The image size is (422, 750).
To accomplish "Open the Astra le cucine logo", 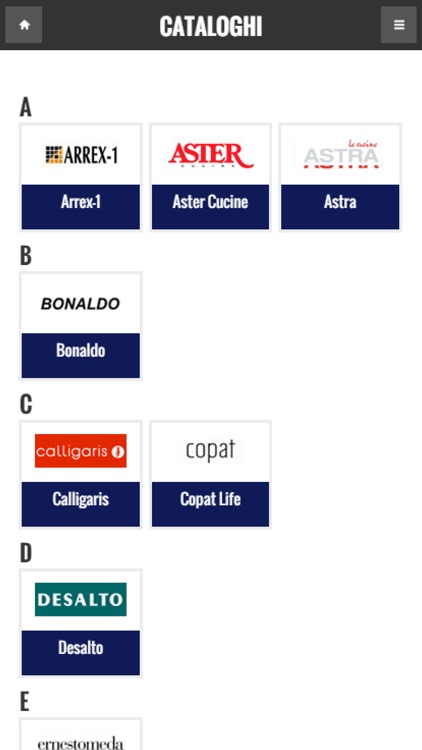I will [x=340, y=155].
